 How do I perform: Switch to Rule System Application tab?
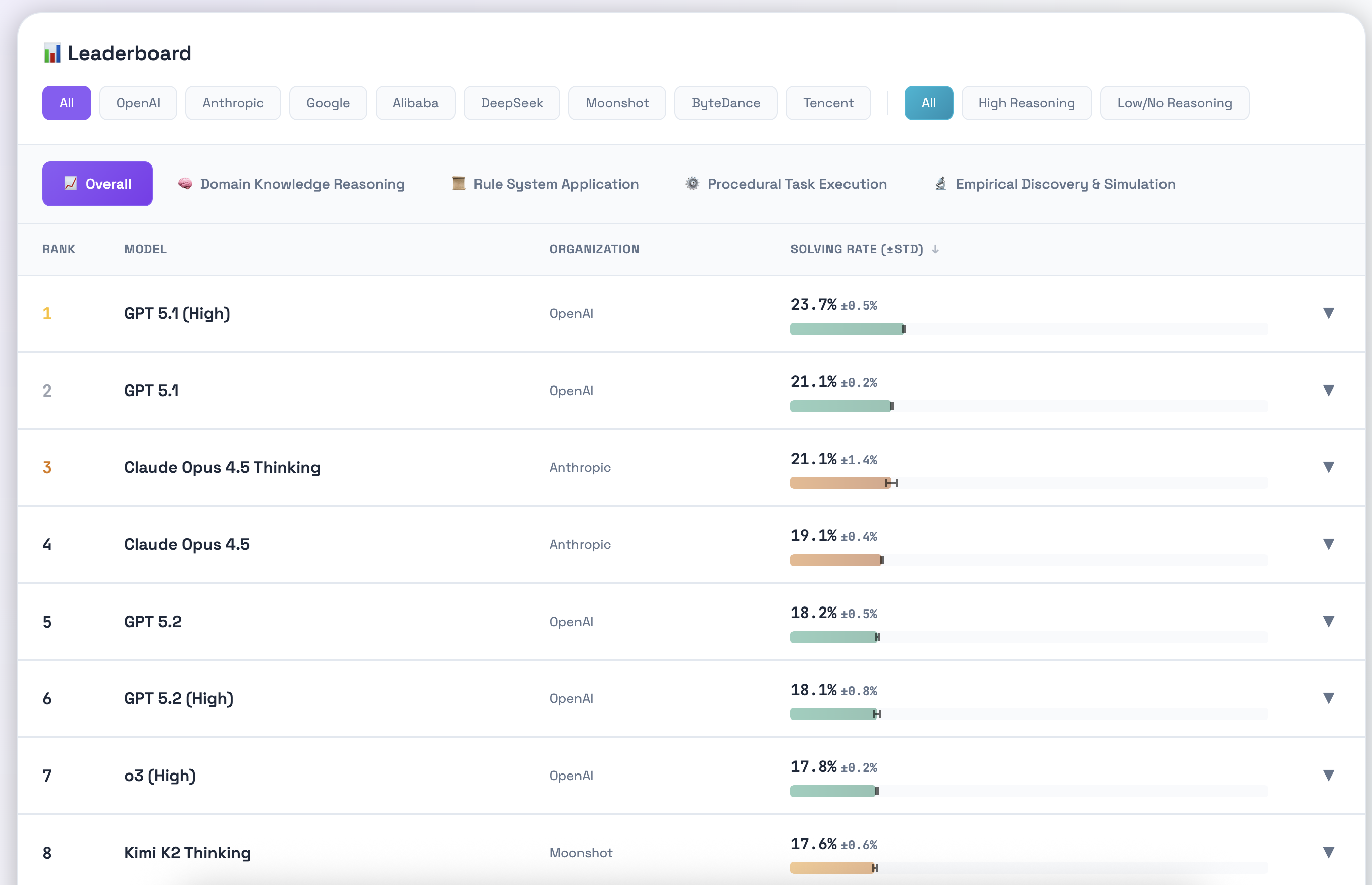point(555,184)
